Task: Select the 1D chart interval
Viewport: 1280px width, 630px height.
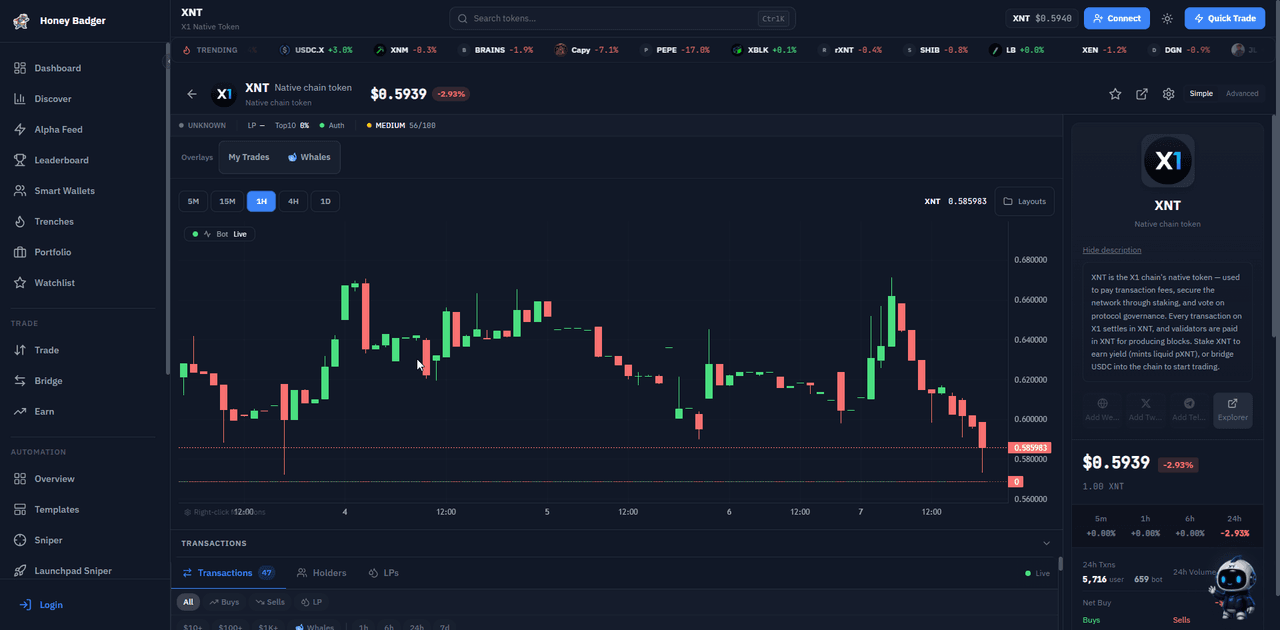Action: pyautogui.click(x=325, y=201)
